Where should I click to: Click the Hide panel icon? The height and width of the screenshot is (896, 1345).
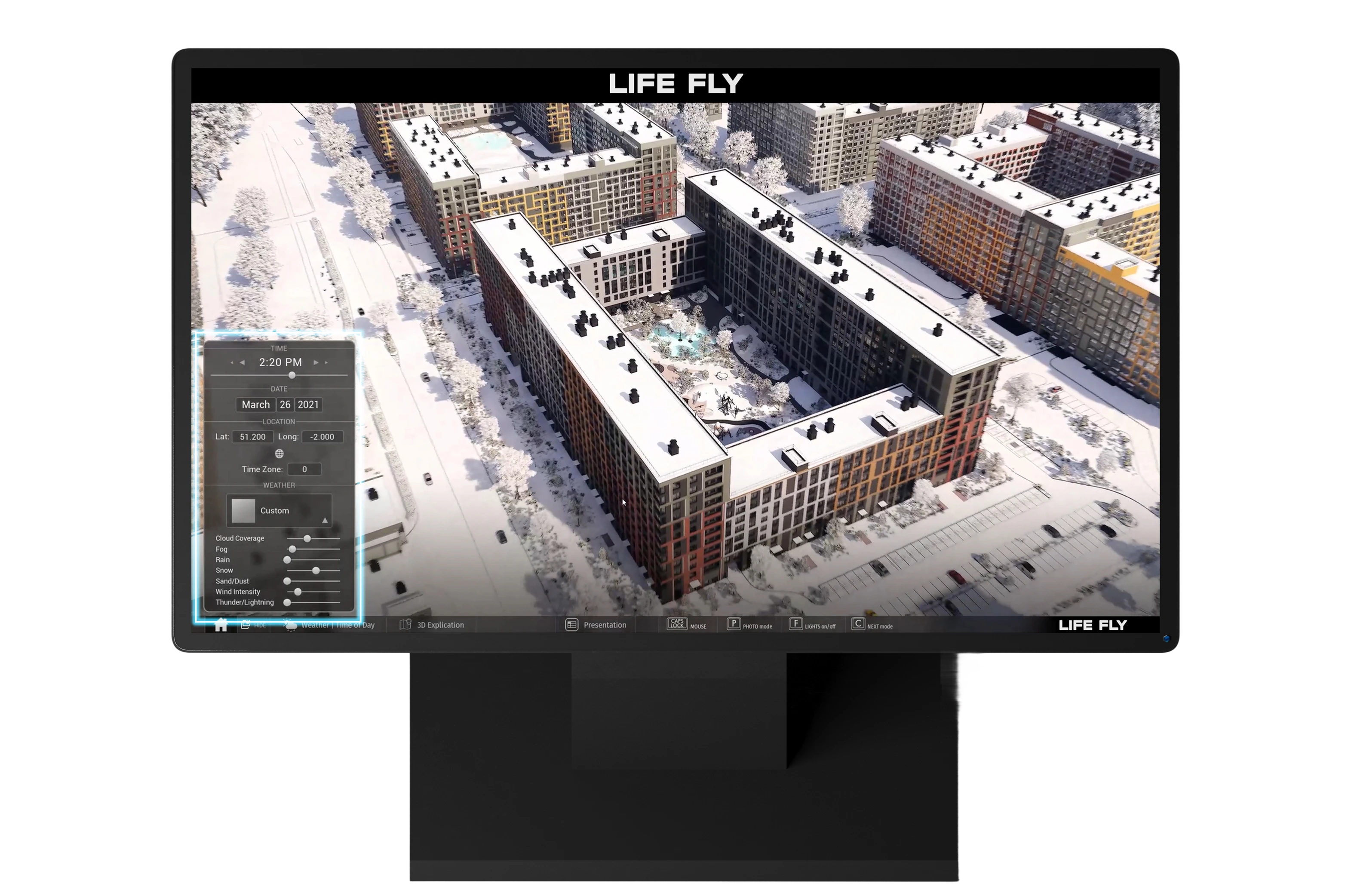(246, 625)
